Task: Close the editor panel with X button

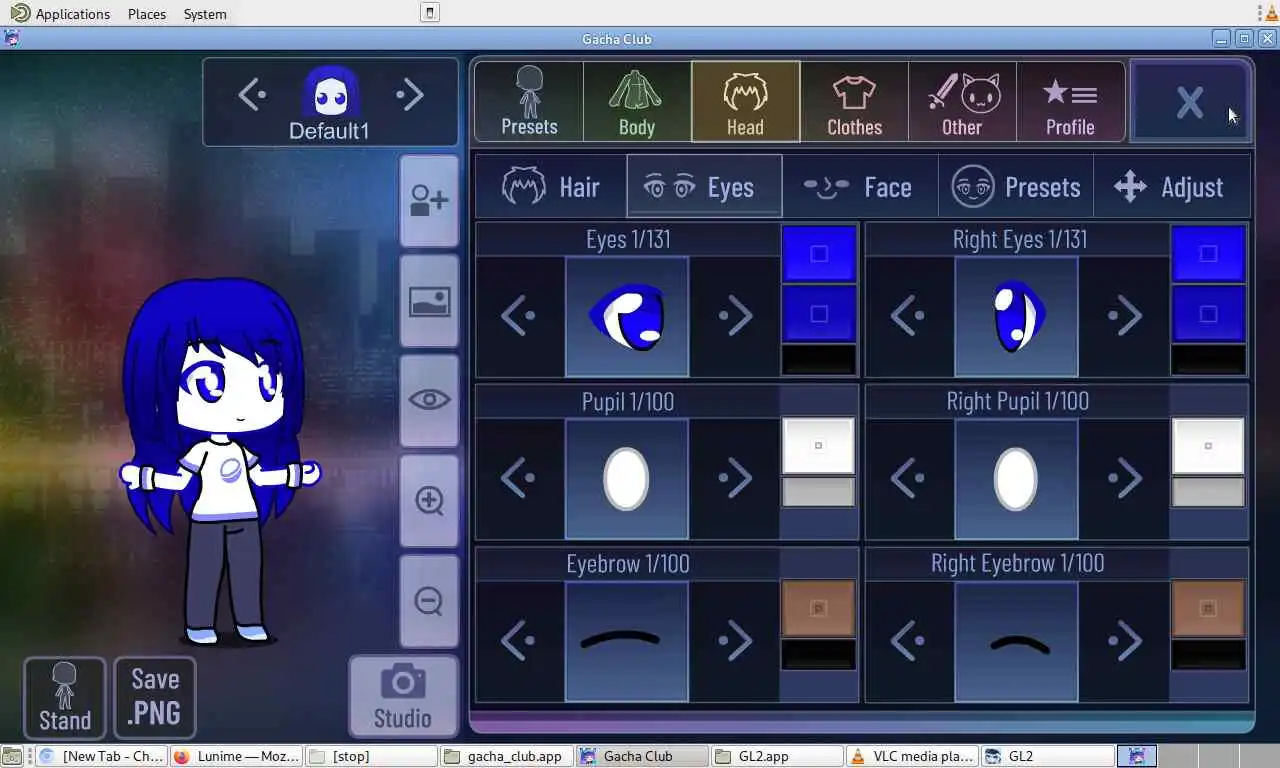Action: (x=1190, y=101)
